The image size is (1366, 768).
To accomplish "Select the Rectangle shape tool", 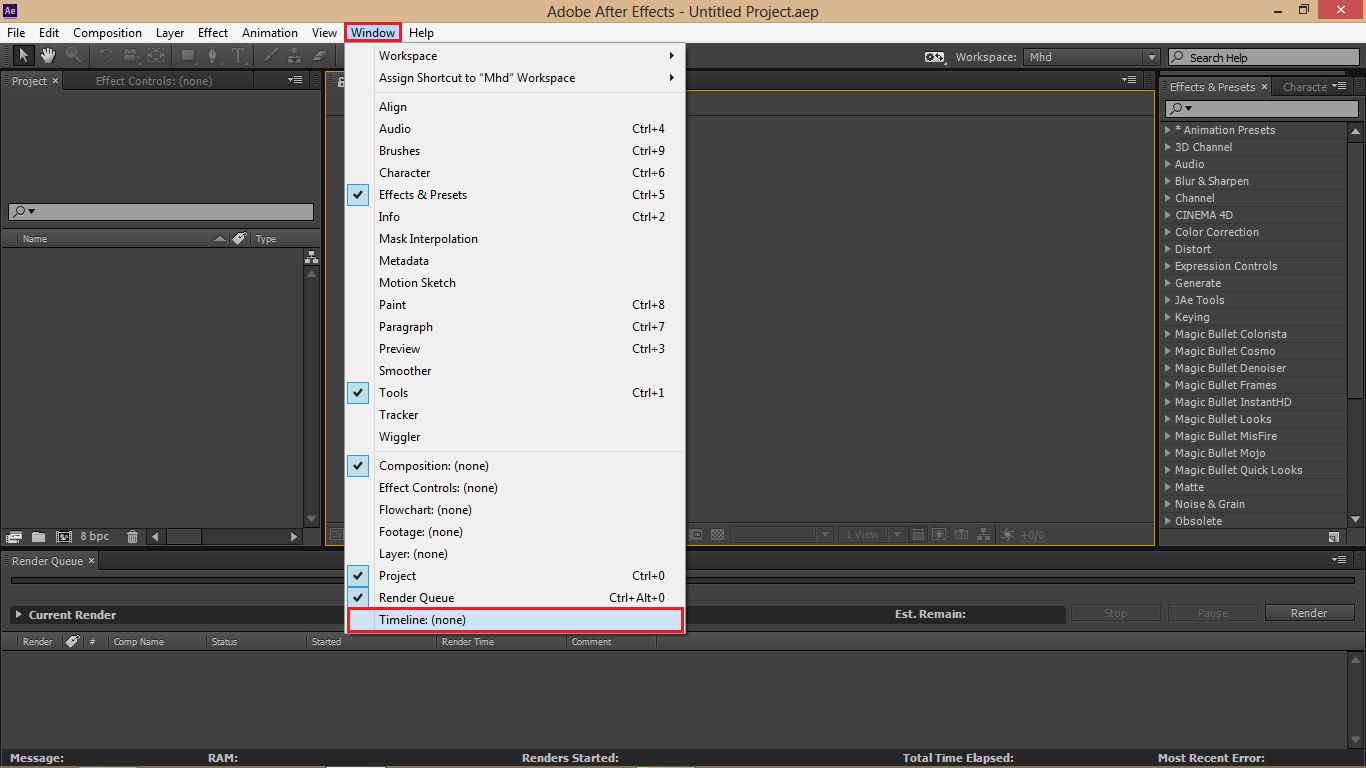I will pyautogui.click(x=189, y=56).
